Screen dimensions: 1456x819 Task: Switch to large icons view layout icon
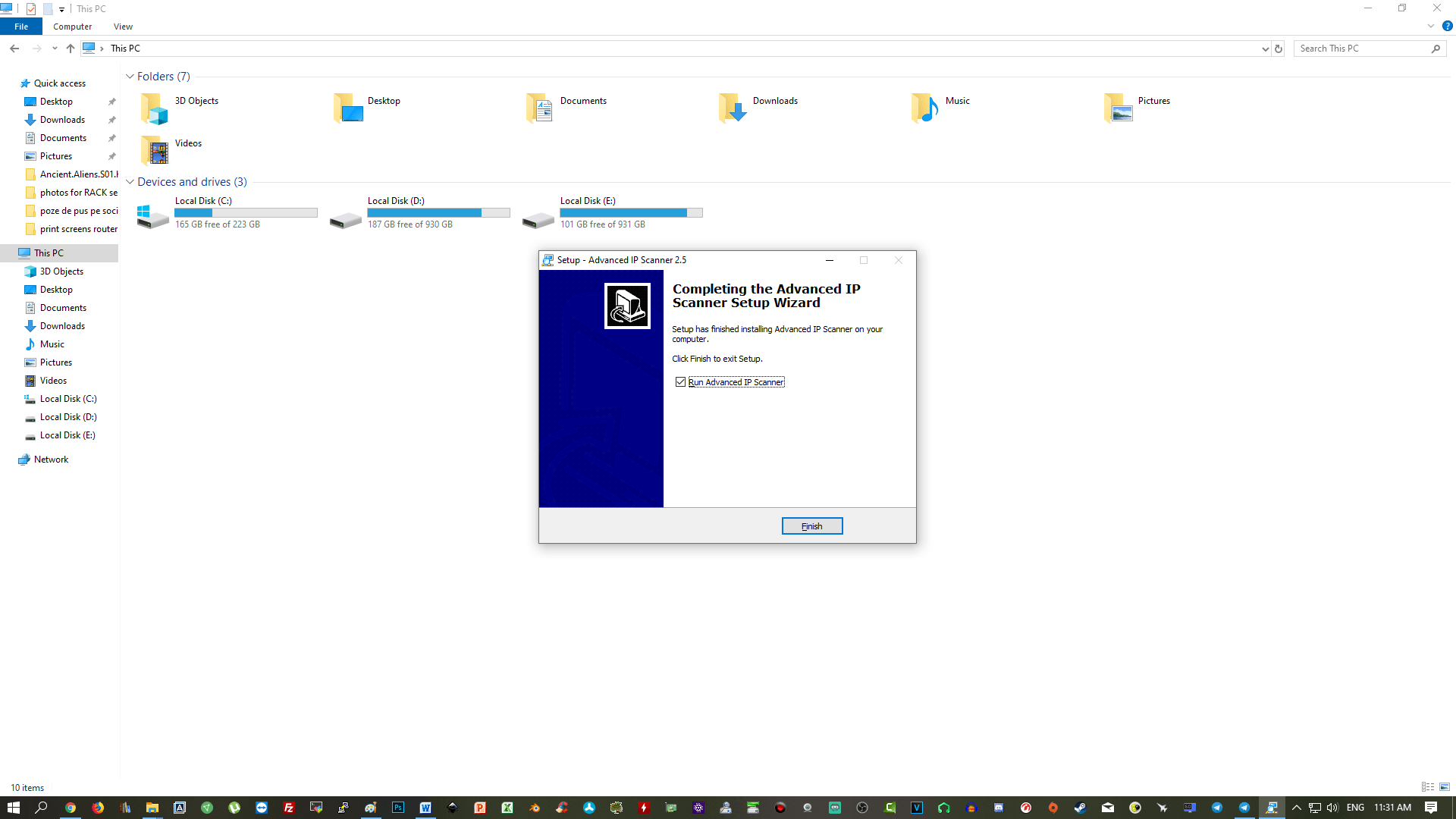1445,787
